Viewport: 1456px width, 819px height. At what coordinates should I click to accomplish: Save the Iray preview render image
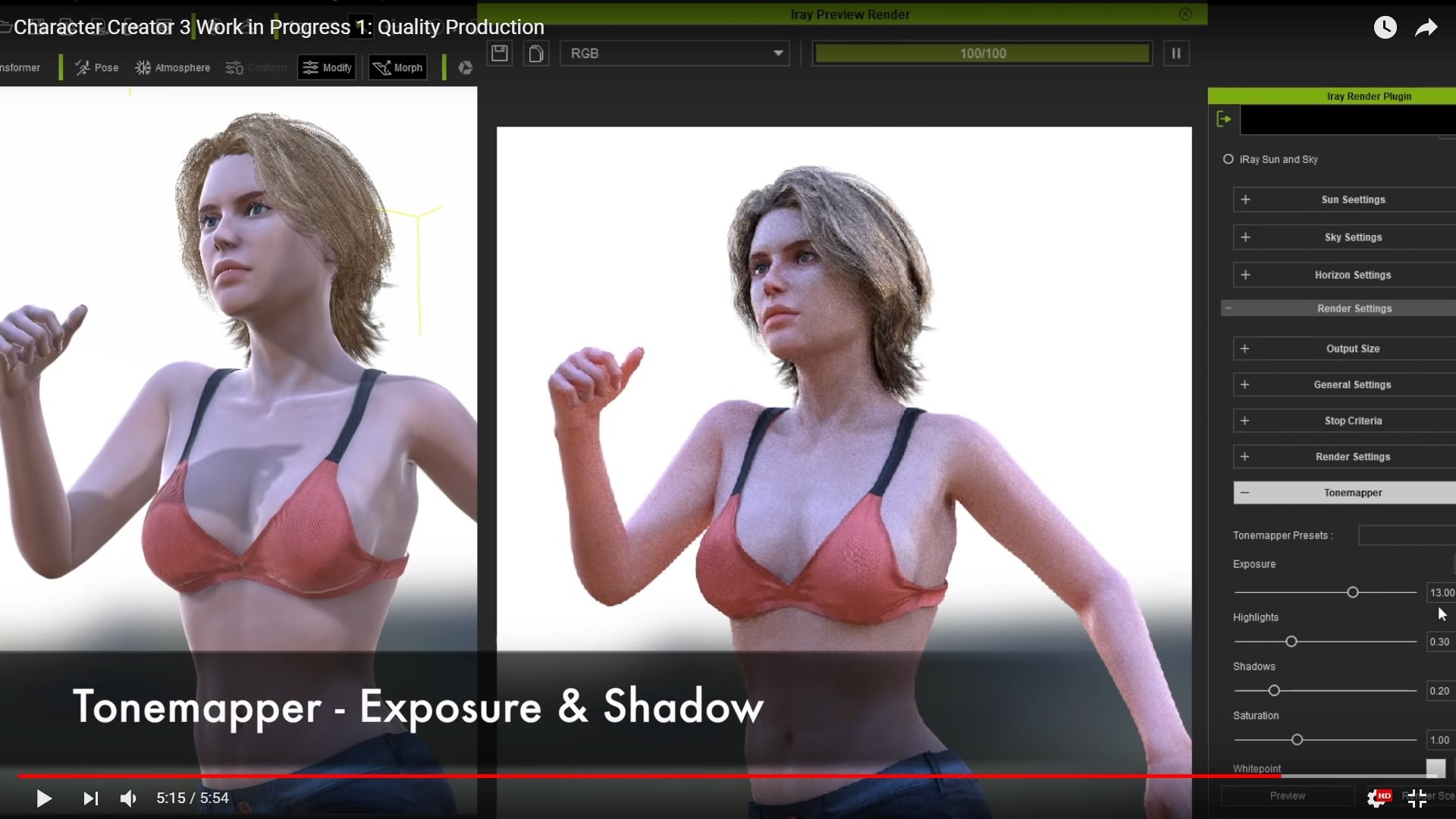[x=500, y=53]
